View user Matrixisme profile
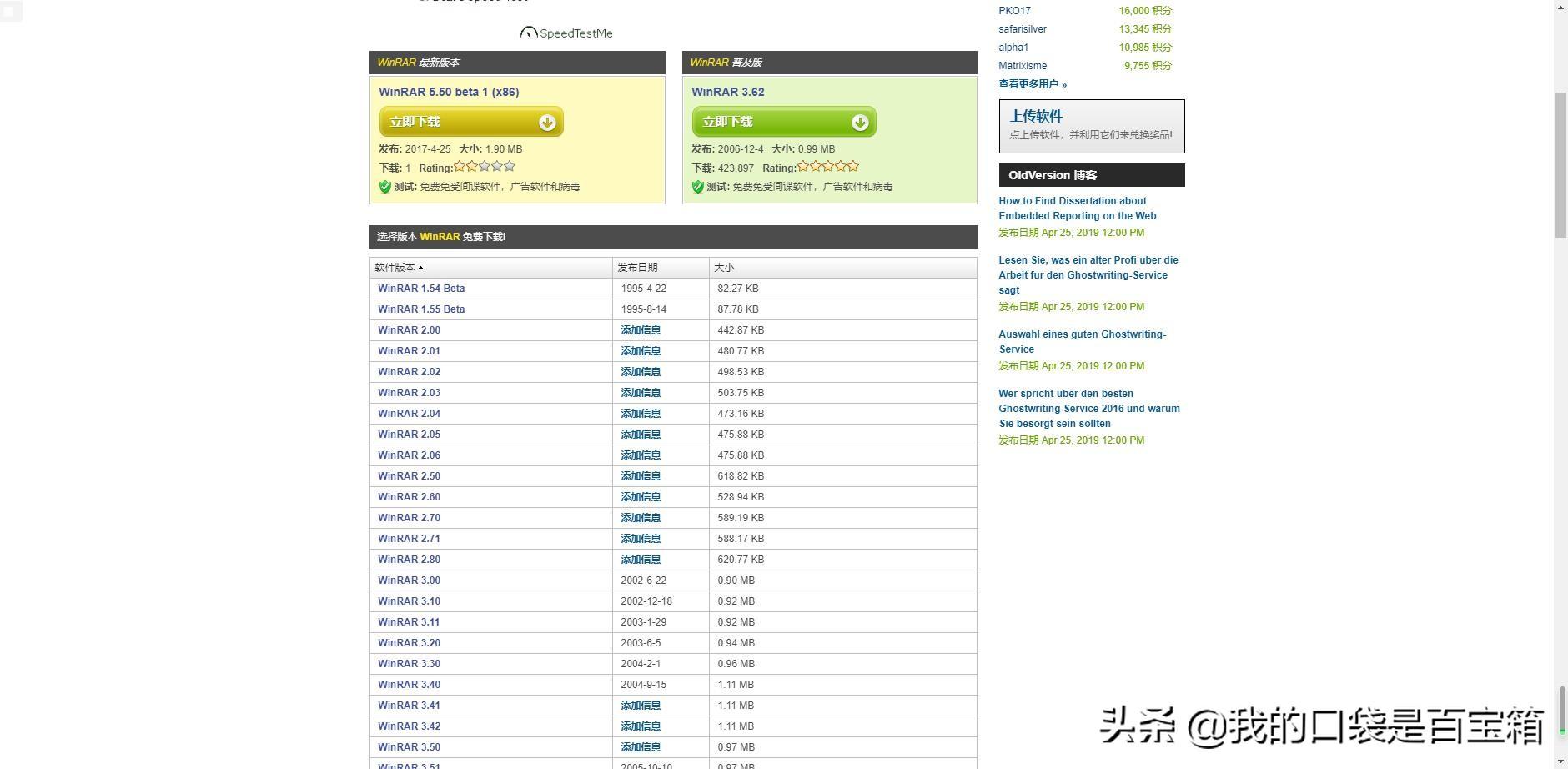 pyautogui.click(x=1023, y=66)
